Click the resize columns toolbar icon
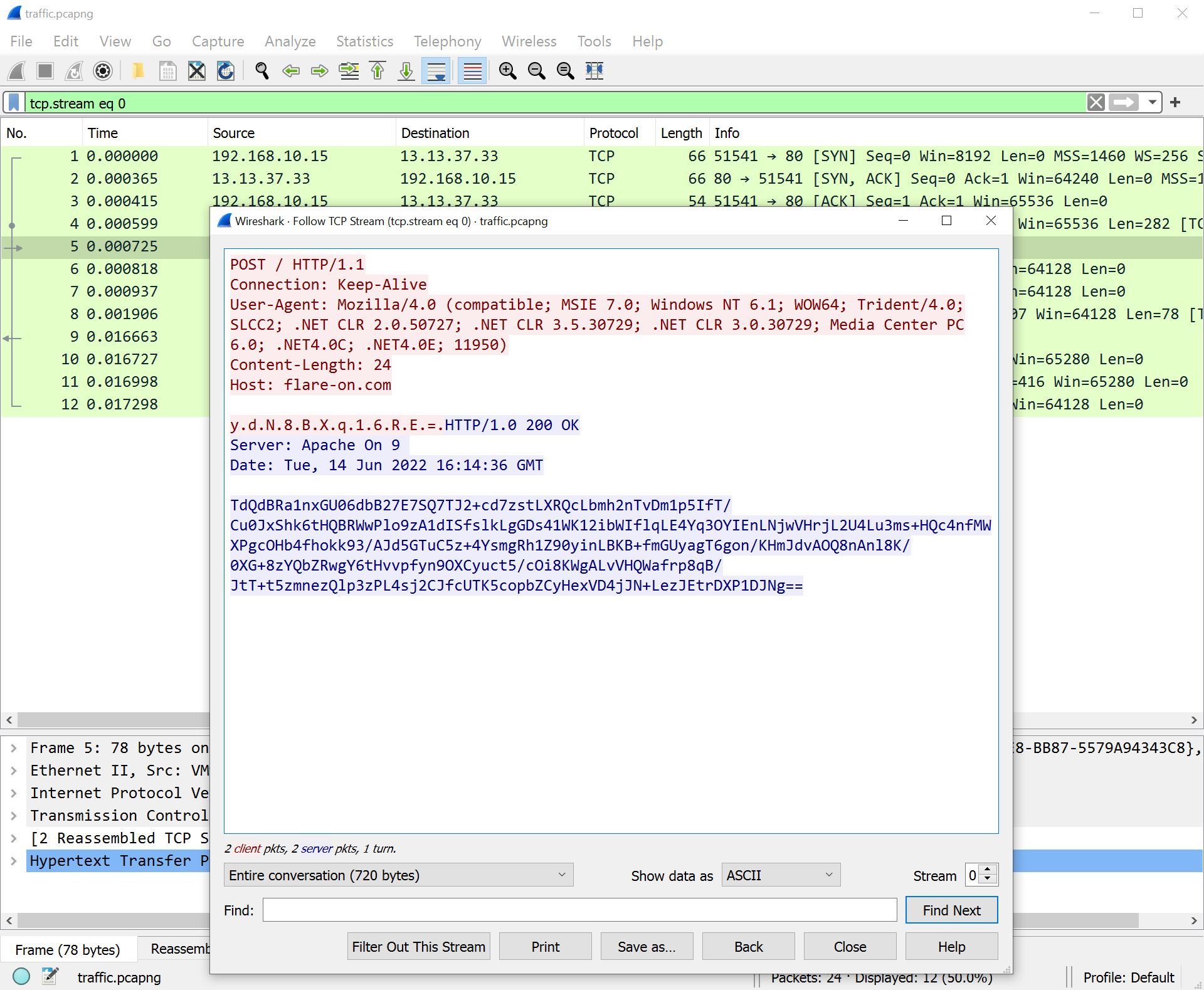The image size is (1204, 990). pyautogui.click(x=594, y=71)
